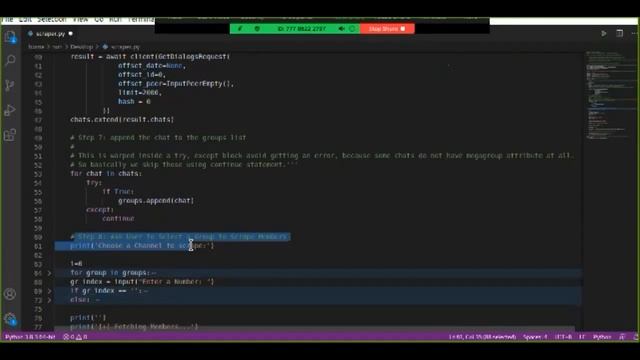Click the horizontal scrollbar under the editor
This screenshot has width=640, height=360.
tap(314, 328)
